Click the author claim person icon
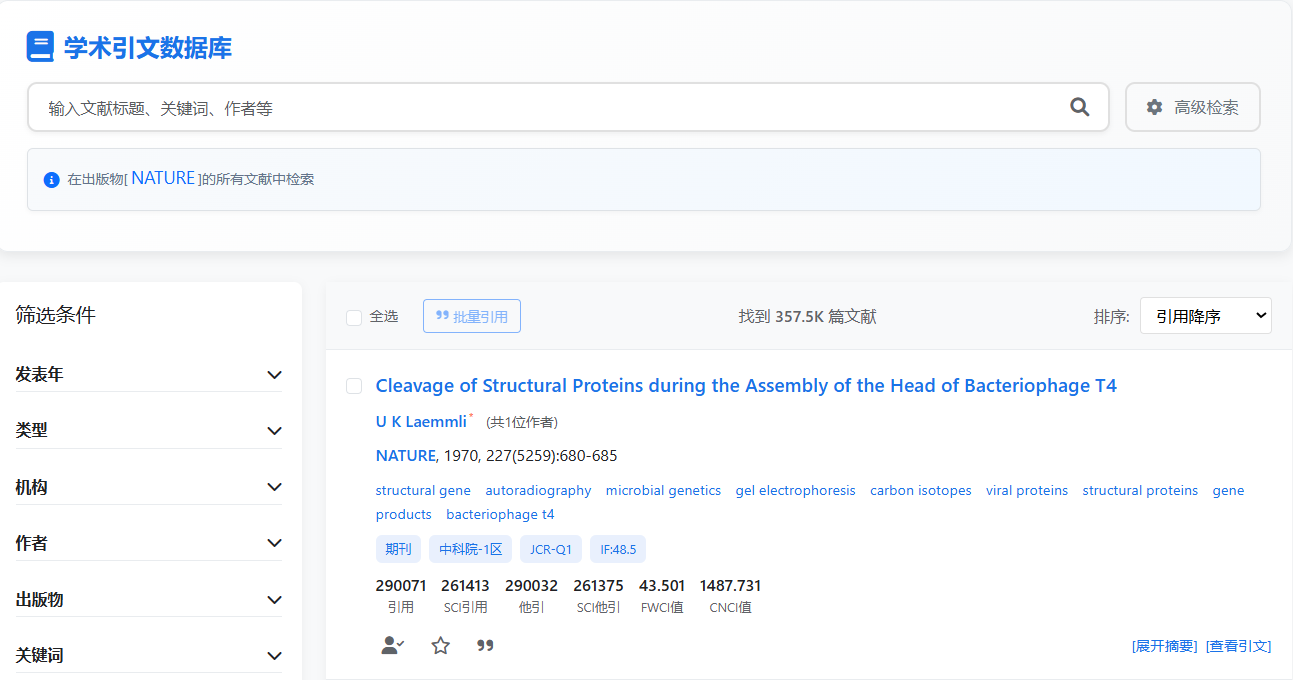1293x680 pixels. pos(392,646)
